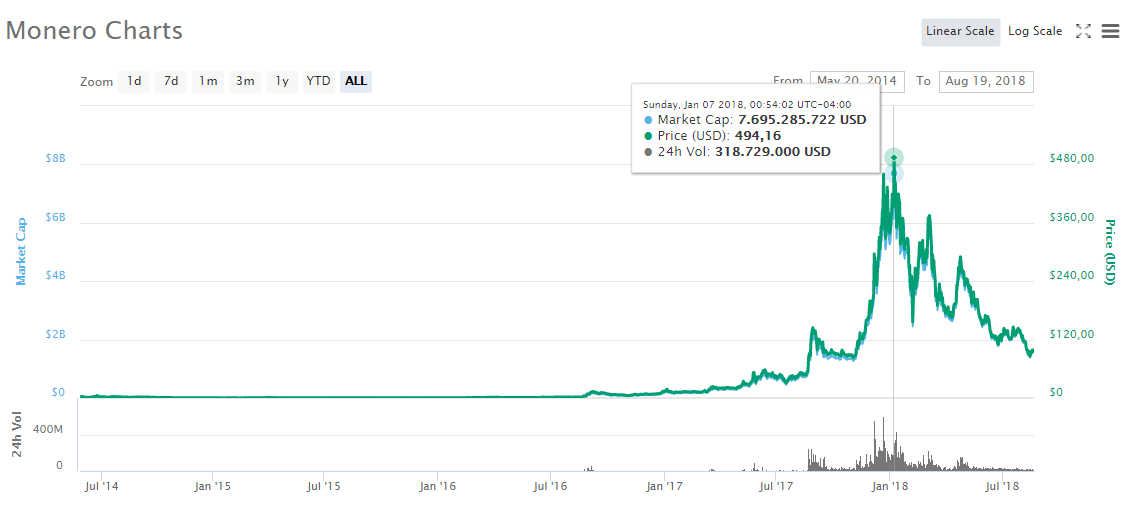This screenshot has width=1129, height=506.
Task: Click the green price peak marker
Action: (x=894, y=157)
